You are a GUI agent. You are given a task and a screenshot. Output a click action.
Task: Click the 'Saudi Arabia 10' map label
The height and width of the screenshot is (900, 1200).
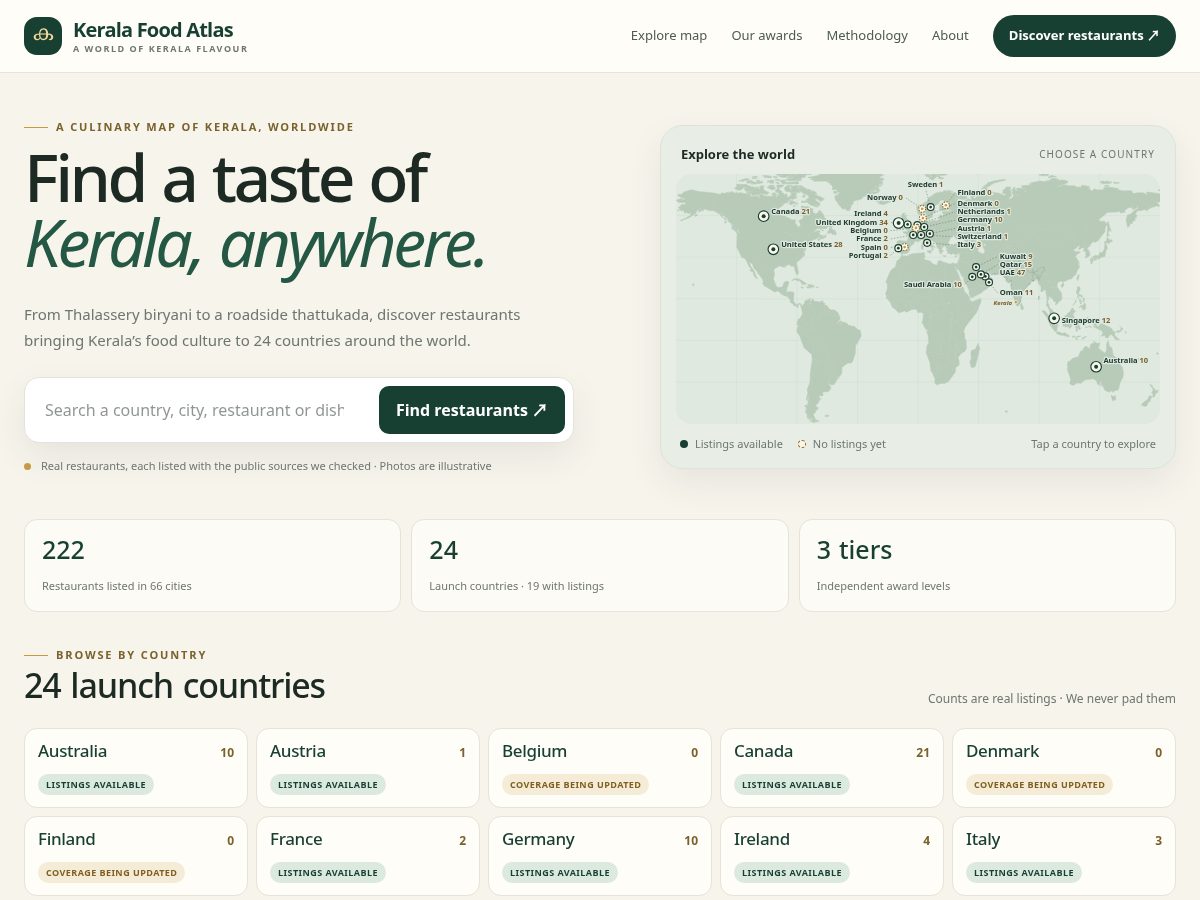click(933, 284)
